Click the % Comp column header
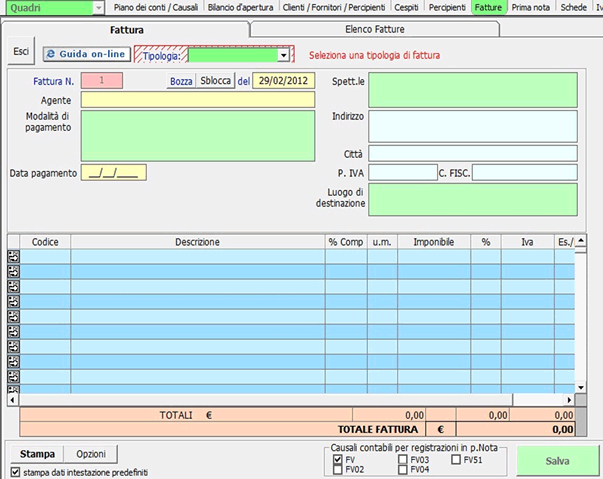 coord(346,242)
